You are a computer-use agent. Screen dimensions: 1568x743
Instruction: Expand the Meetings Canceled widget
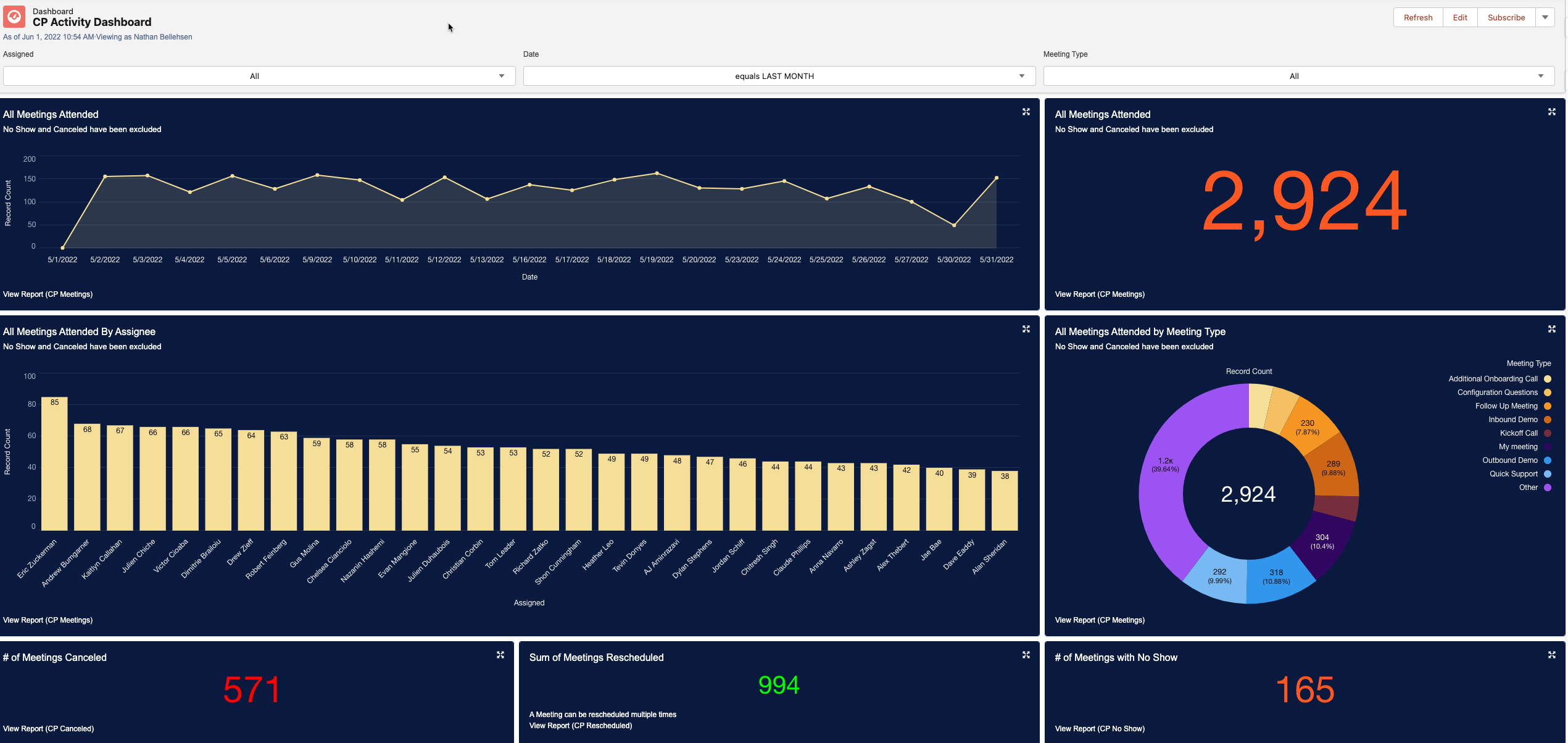coord(500,655)
